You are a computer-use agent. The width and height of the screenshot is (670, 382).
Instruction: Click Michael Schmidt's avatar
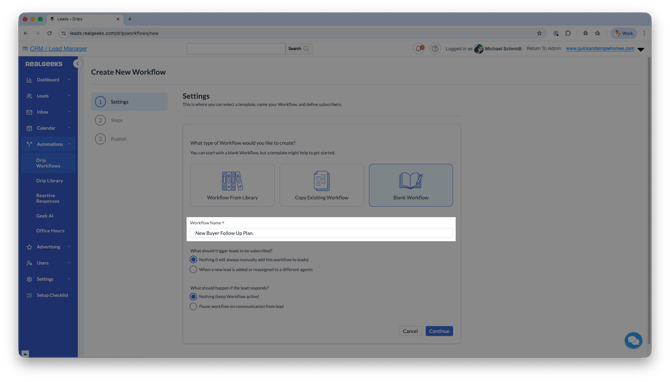(479, 49)
